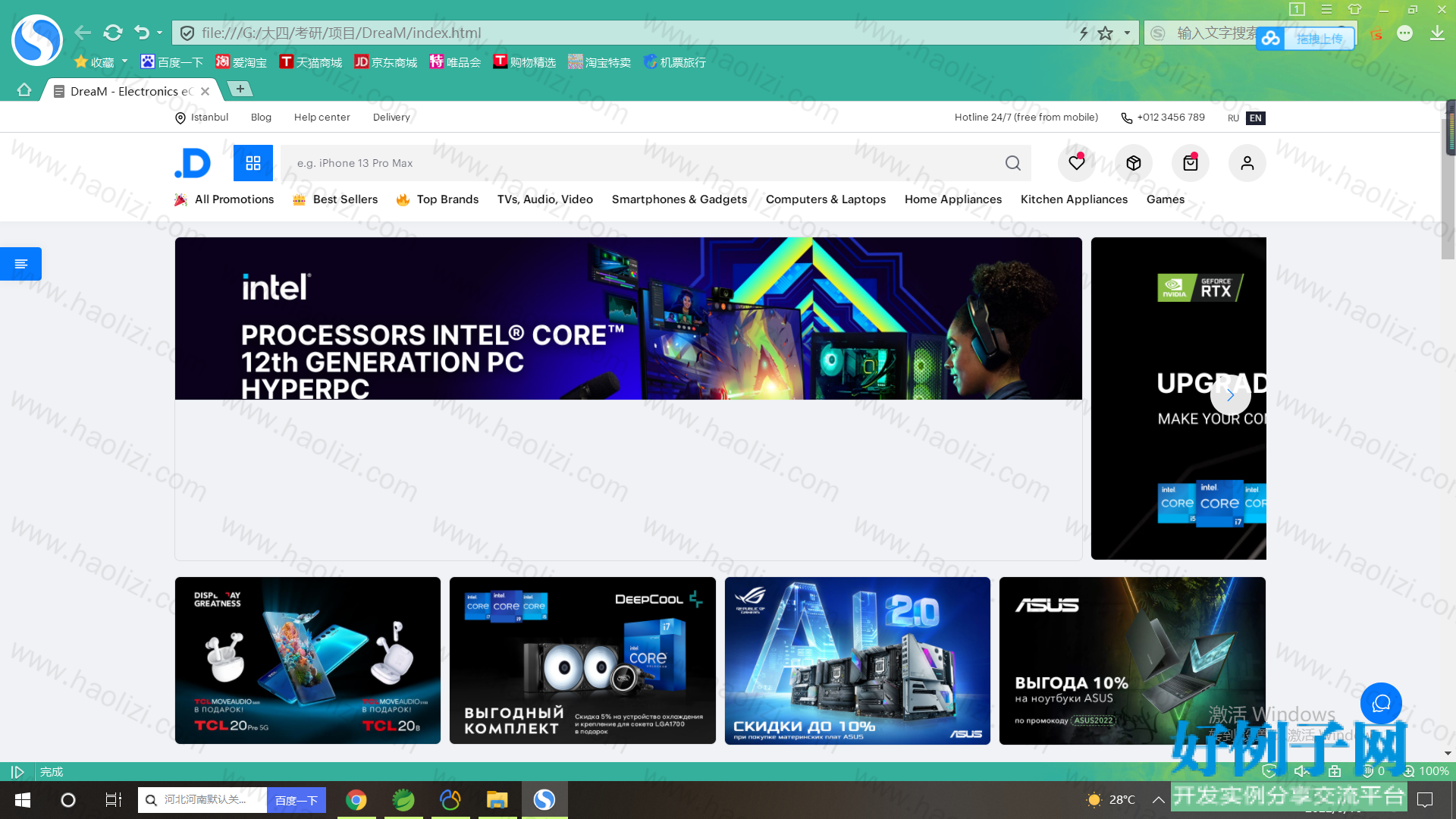Go to next banner slide

pyautogui.click(x=1230, y=395)
